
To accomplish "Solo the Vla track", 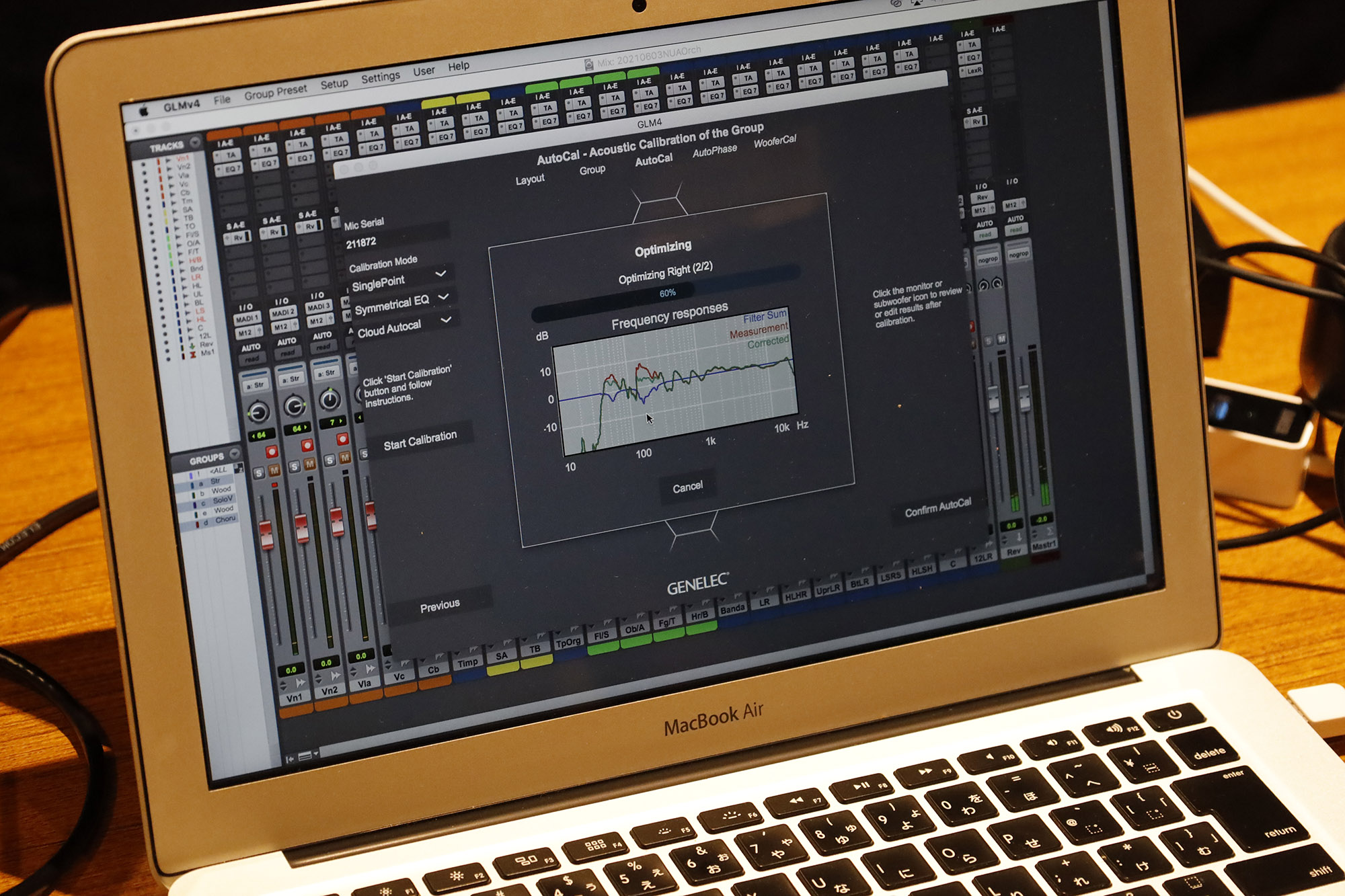I will pos(330,460).
